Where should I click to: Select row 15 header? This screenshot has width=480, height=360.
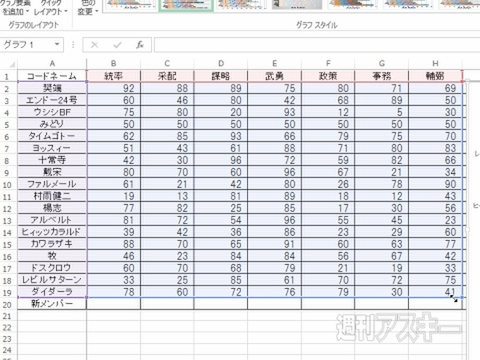[x=7, y=245]
